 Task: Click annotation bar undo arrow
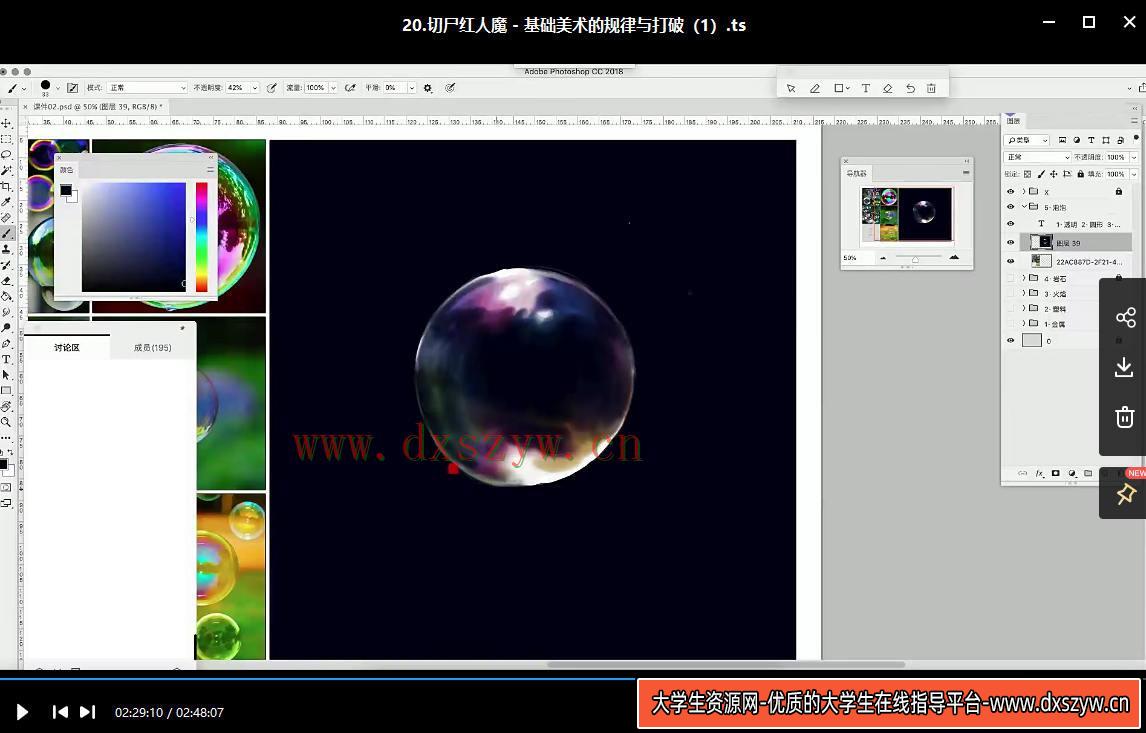[x=910, y=88]
